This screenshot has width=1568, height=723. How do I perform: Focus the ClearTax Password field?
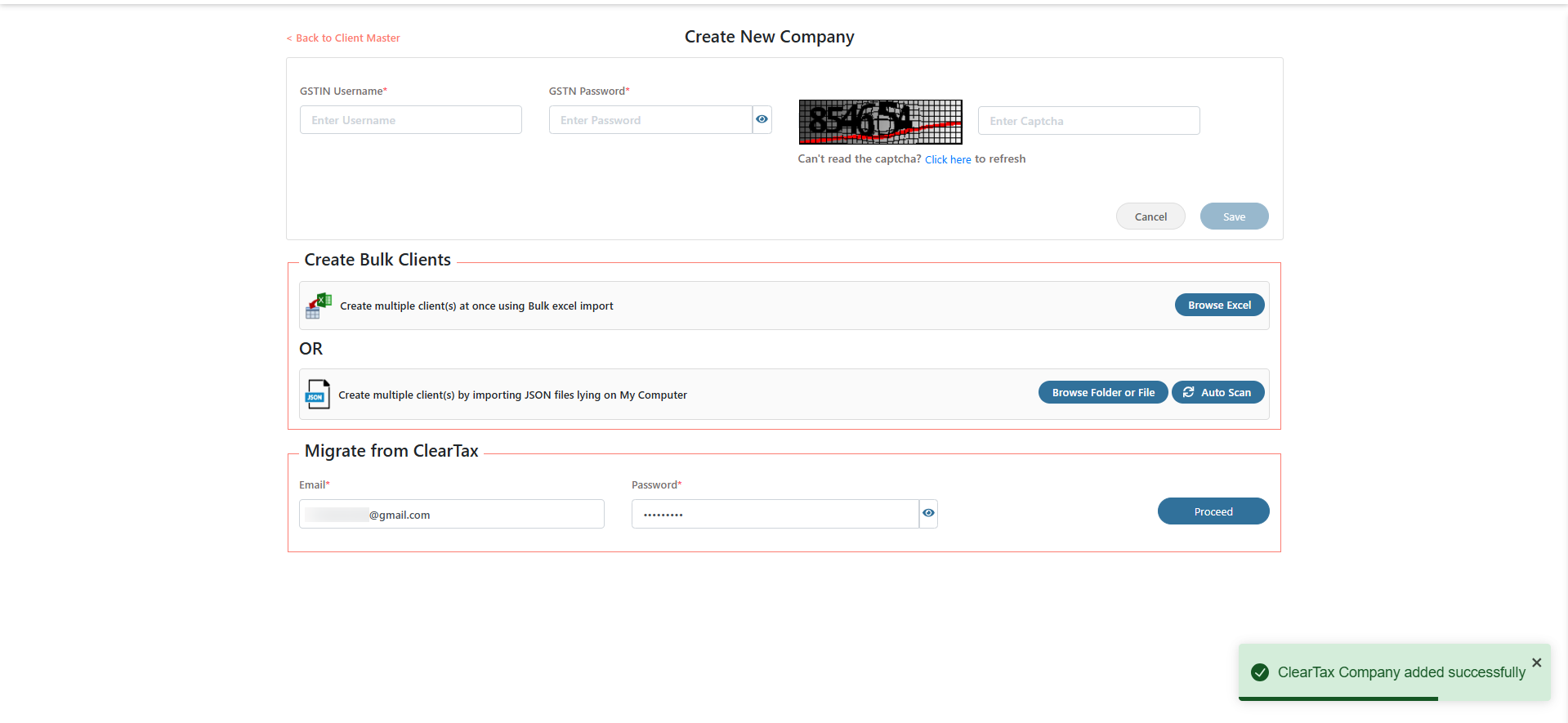click(774, 515)
